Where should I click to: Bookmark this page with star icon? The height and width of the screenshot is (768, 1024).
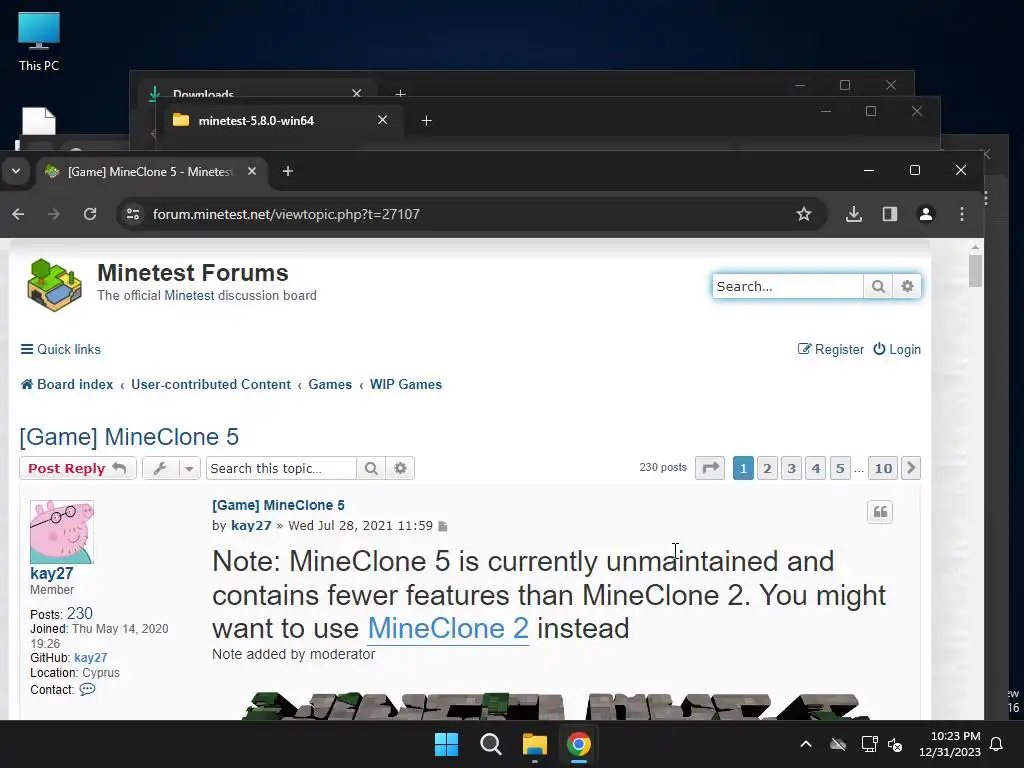tap(804, 214)
